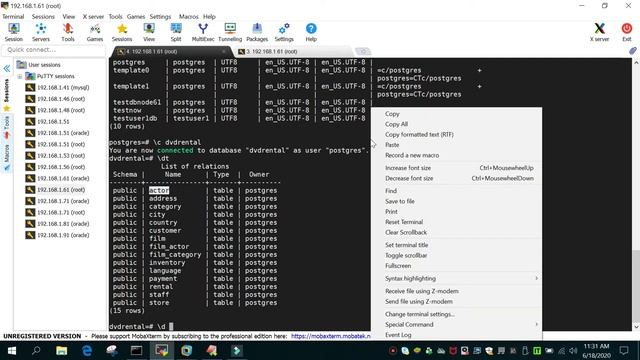The image size is (640, 360).
Task: Select Fullscreen option
Action: [457, 266]
